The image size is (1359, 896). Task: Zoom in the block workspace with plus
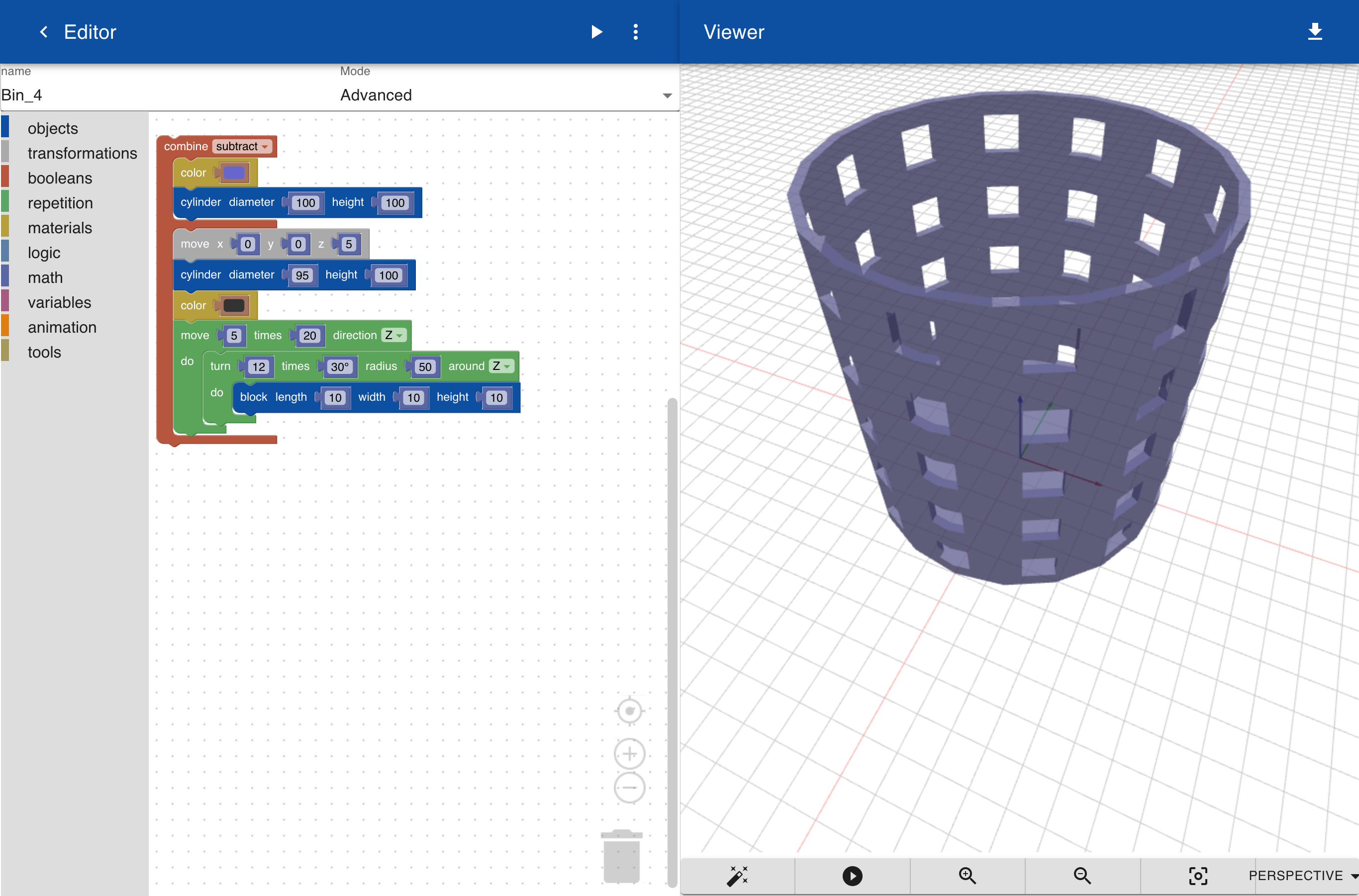pos(629,754)
